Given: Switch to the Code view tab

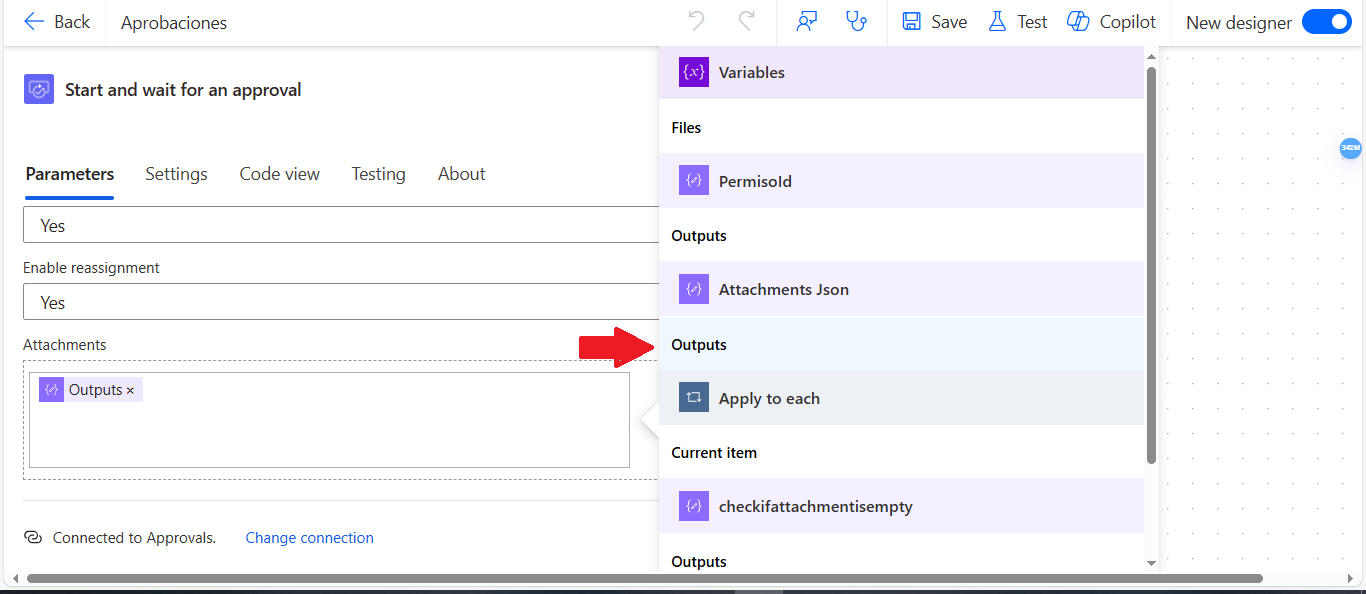Looking at the screenshot, I should (280, 174).
